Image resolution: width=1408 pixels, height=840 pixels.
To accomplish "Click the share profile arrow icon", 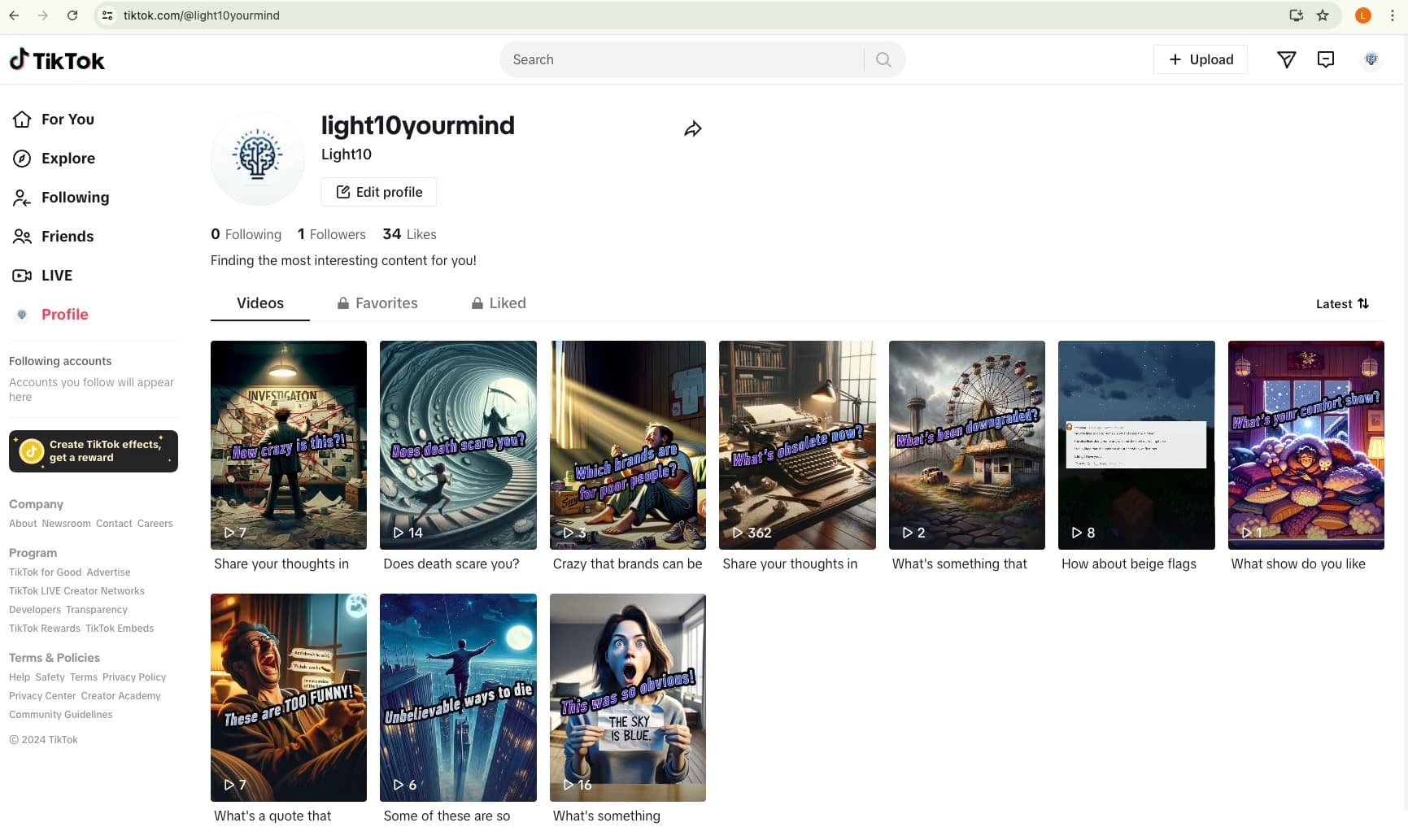I will tap(692, 129).
